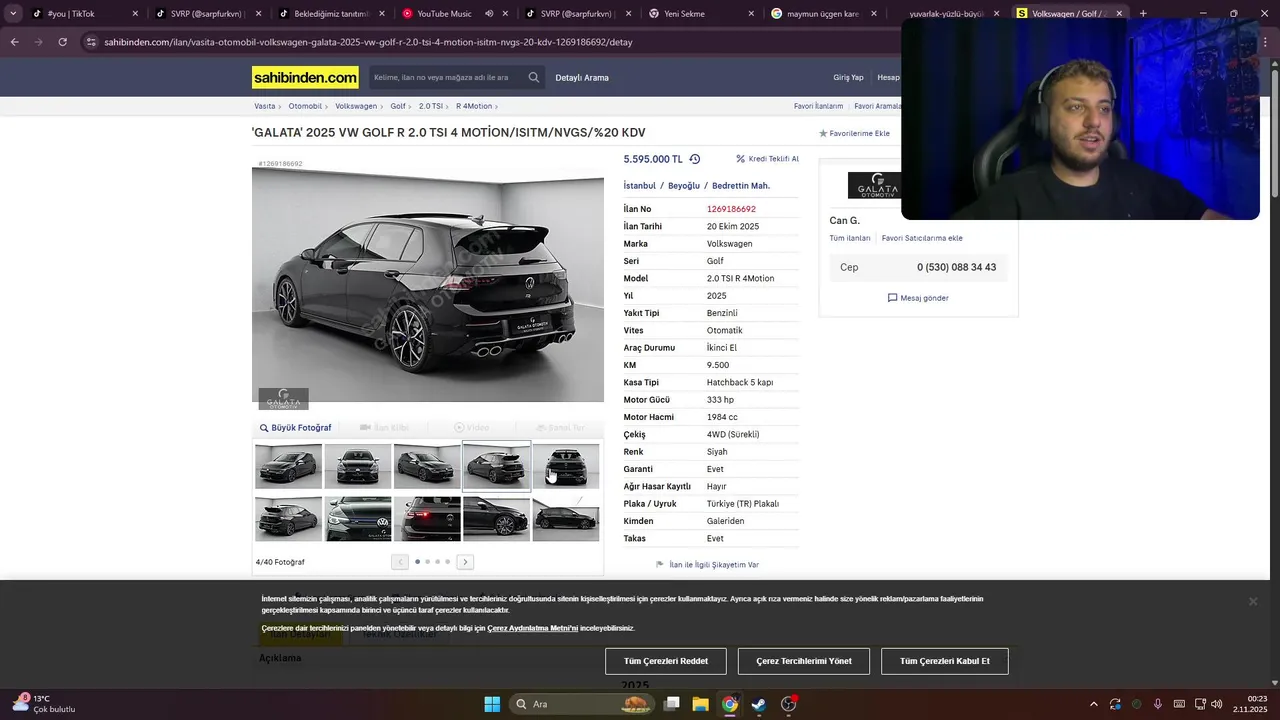Open OBS Studio from taskbar
1280x720 pixels.
pos(789,704)
